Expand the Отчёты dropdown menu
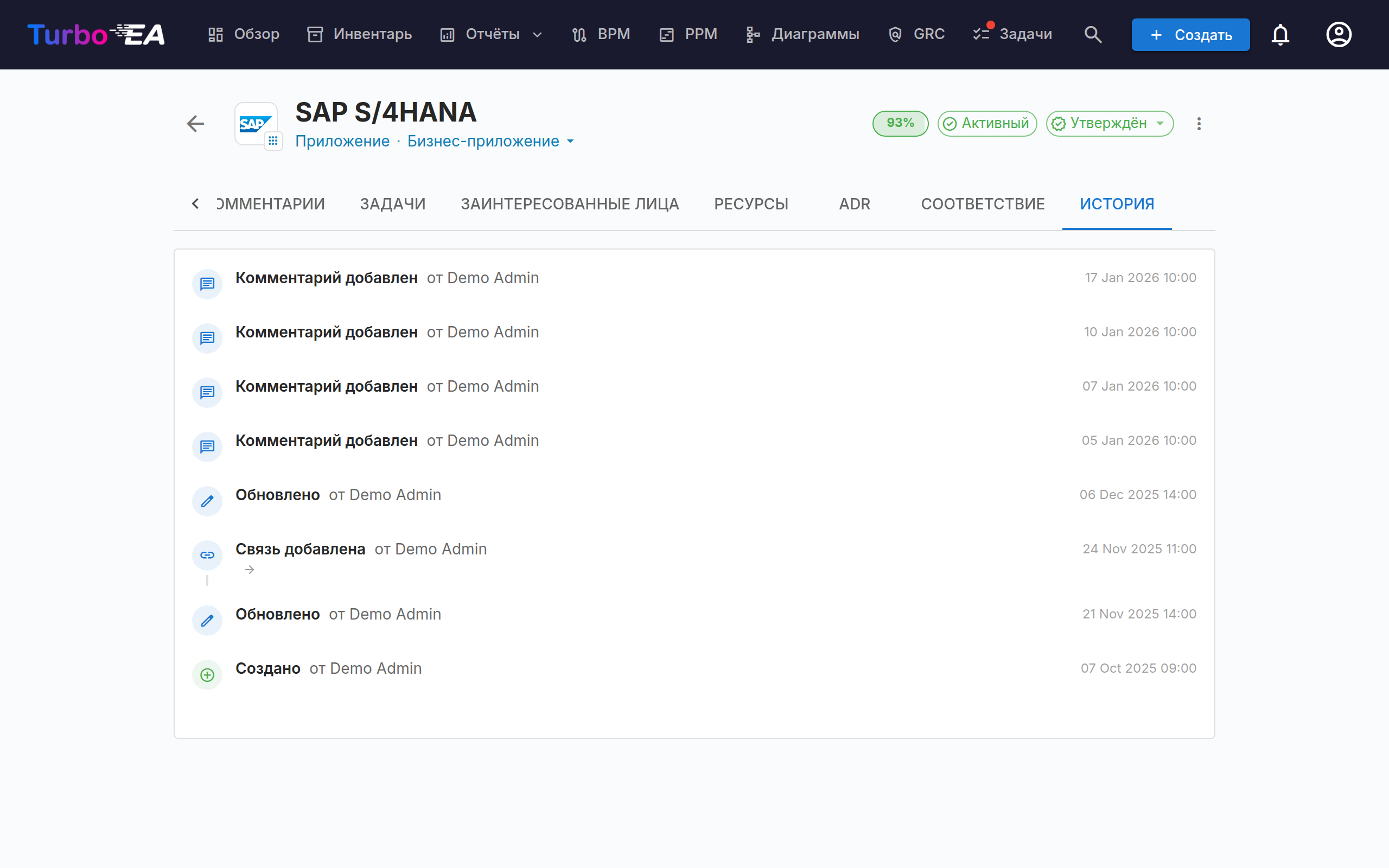This screenshot has height=868, width=1389. tap(492, 34)
